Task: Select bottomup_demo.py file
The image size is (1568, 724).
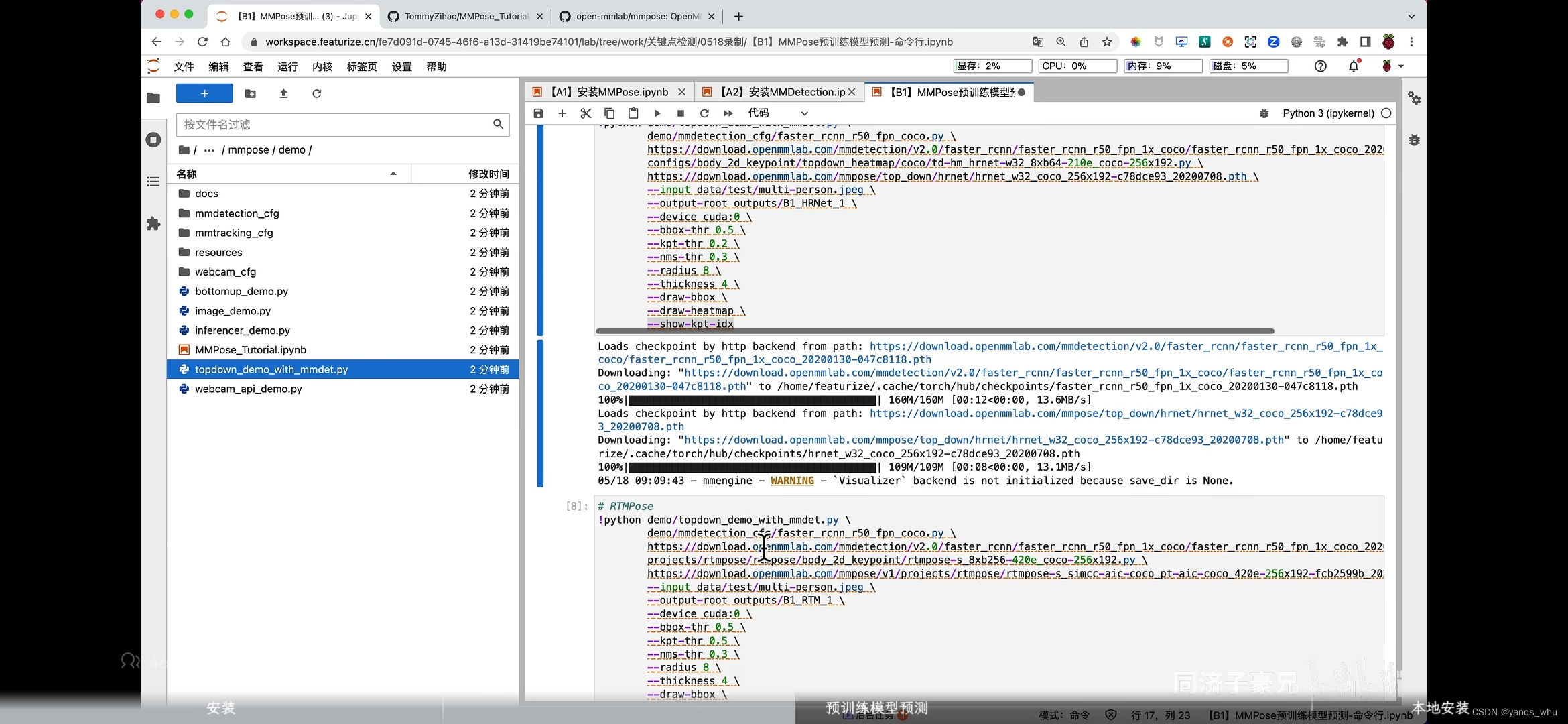Action: pyautogui.click(x=342, y=292)
